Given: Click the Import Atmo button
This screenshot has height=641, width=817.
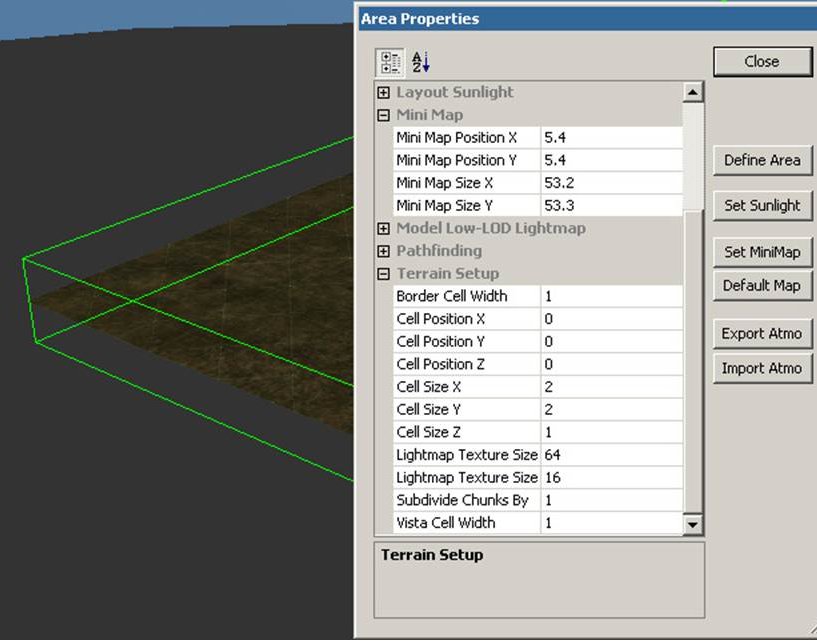Looking at the screenshot, I should [x=762, y=368].
